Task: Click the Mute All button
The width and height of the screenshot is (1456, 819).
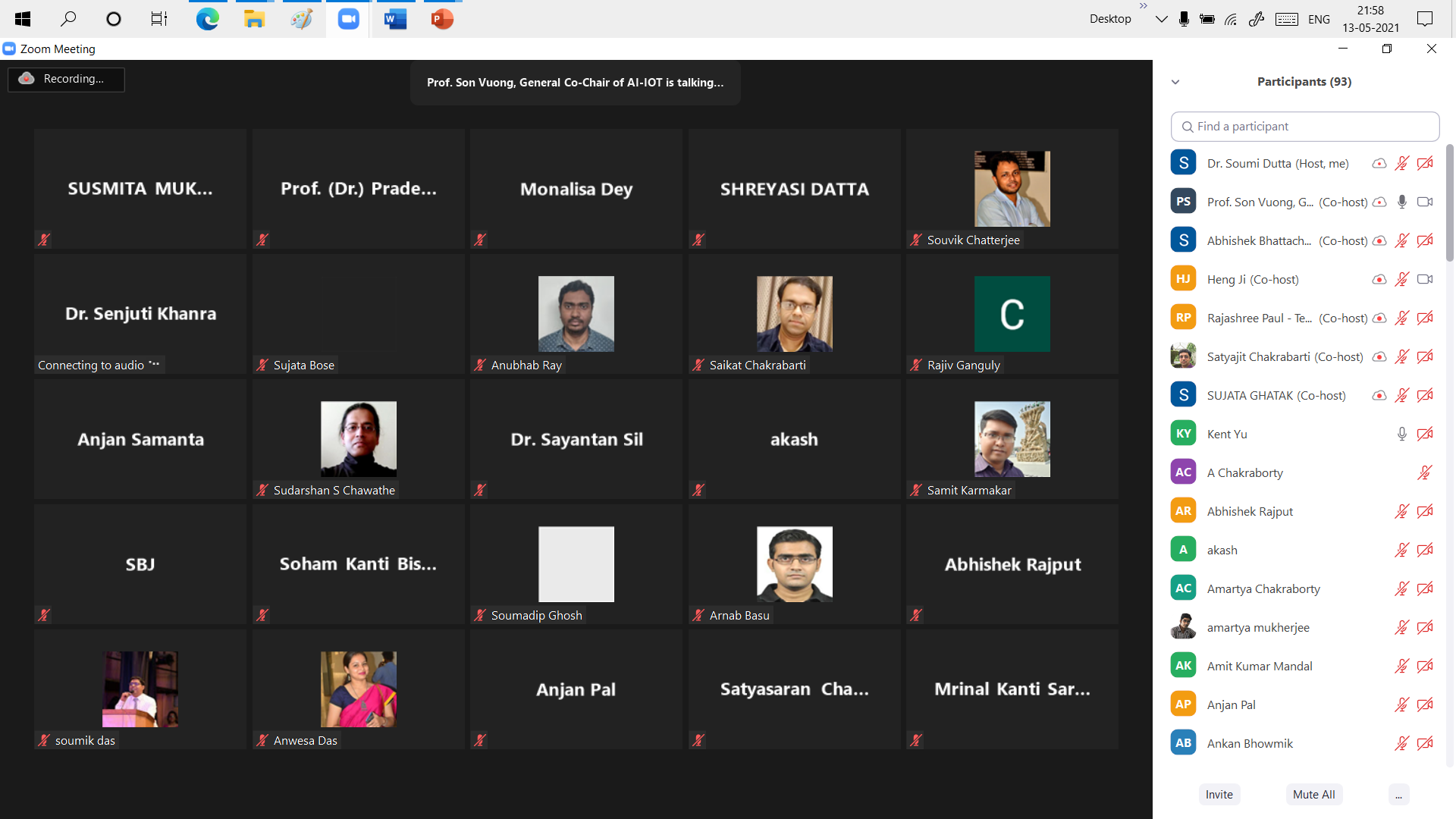Action: (x=1314, y=795)
